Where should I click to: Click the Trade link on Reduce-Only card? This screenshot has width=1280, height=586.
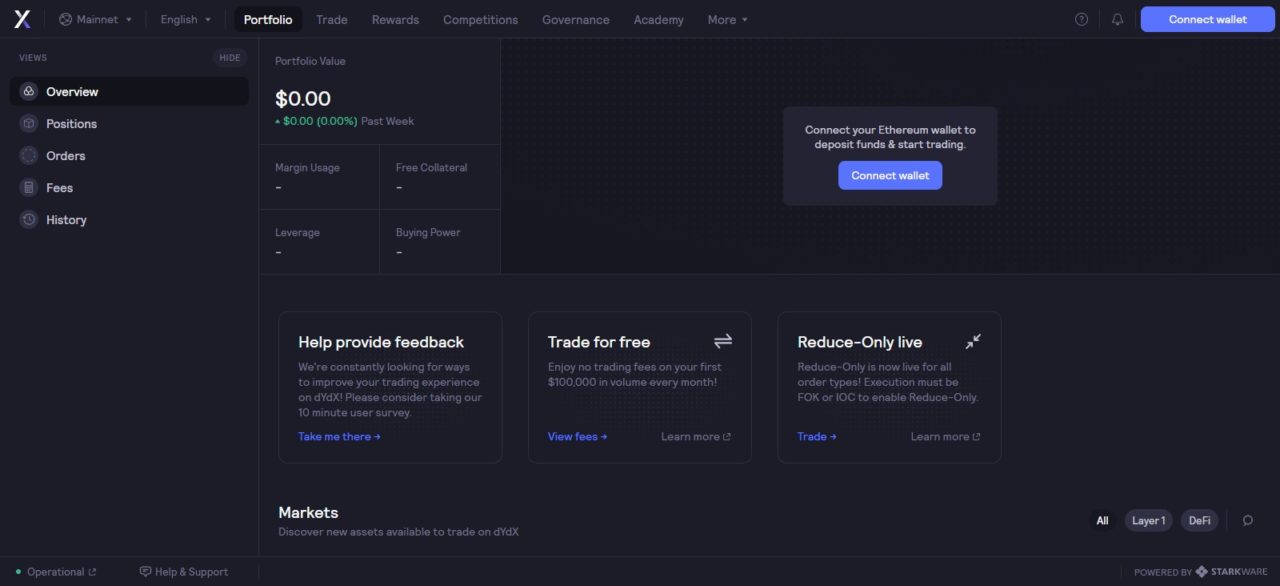[817, 436]
